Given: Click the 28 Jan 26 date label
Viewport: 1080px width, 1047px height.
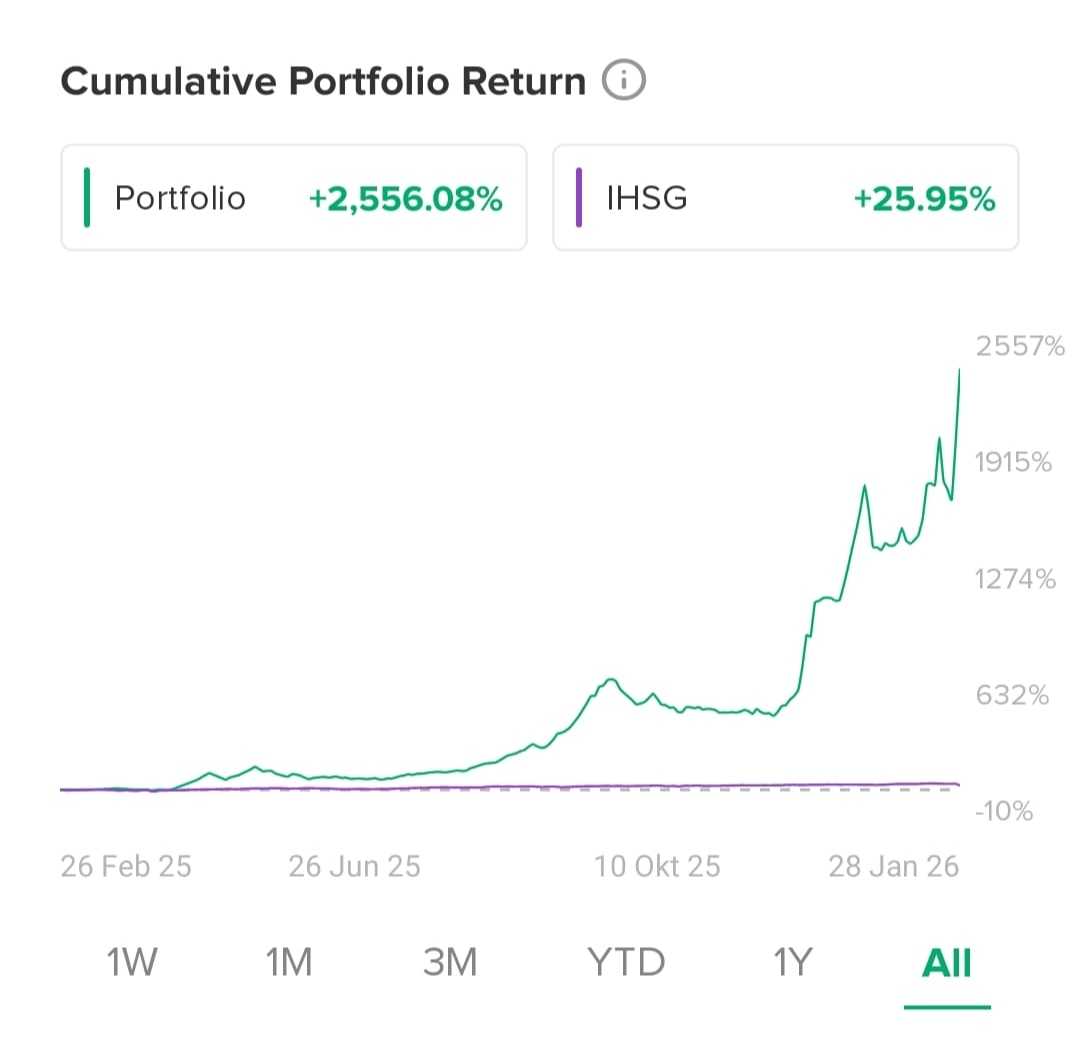Looking at the screenshot, I should pyautogui.click(x=893, y=865).
